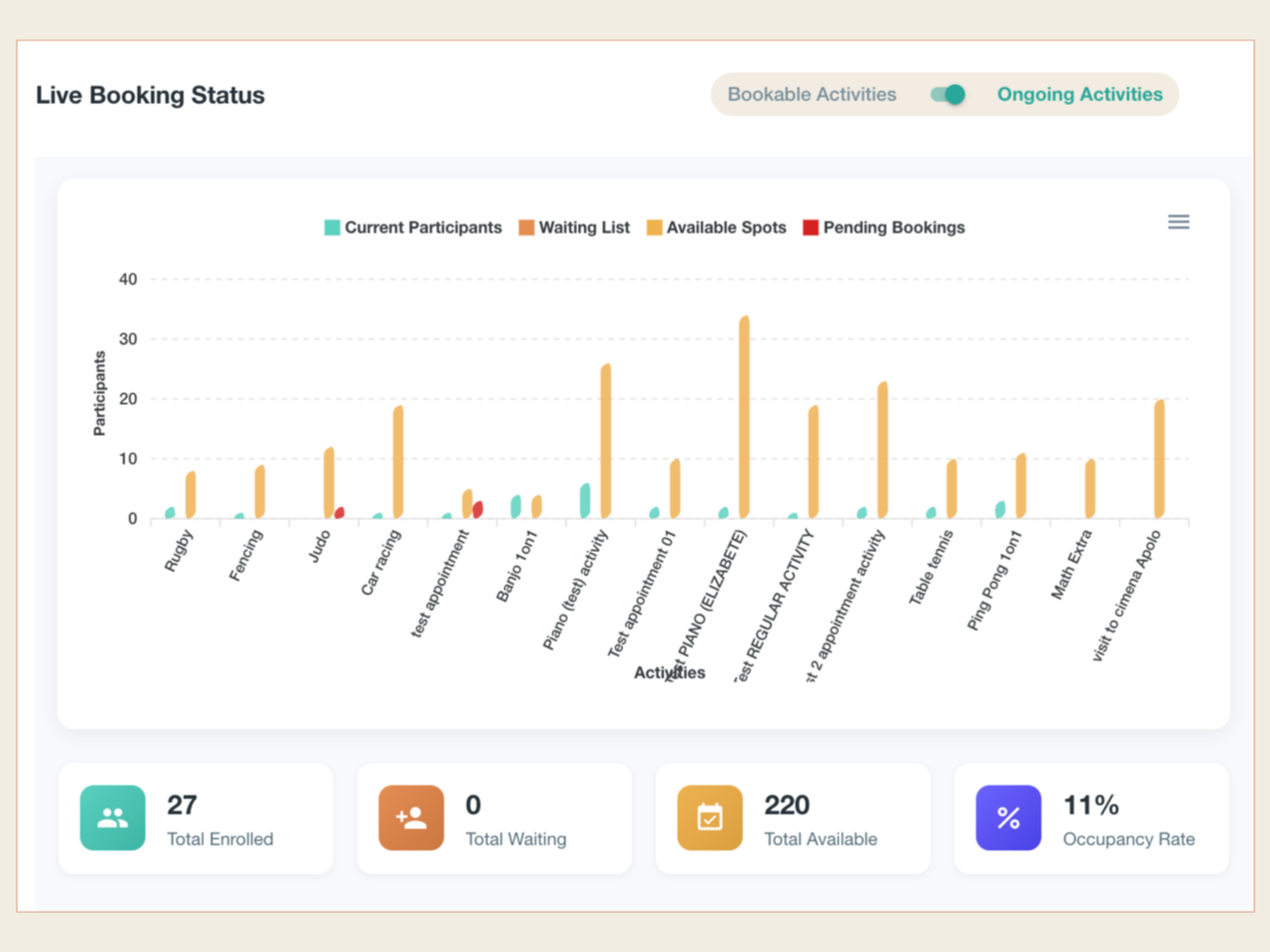The image size is (1270, 952).
Task: Open the chart export options menu
Action: point(1178,222)
